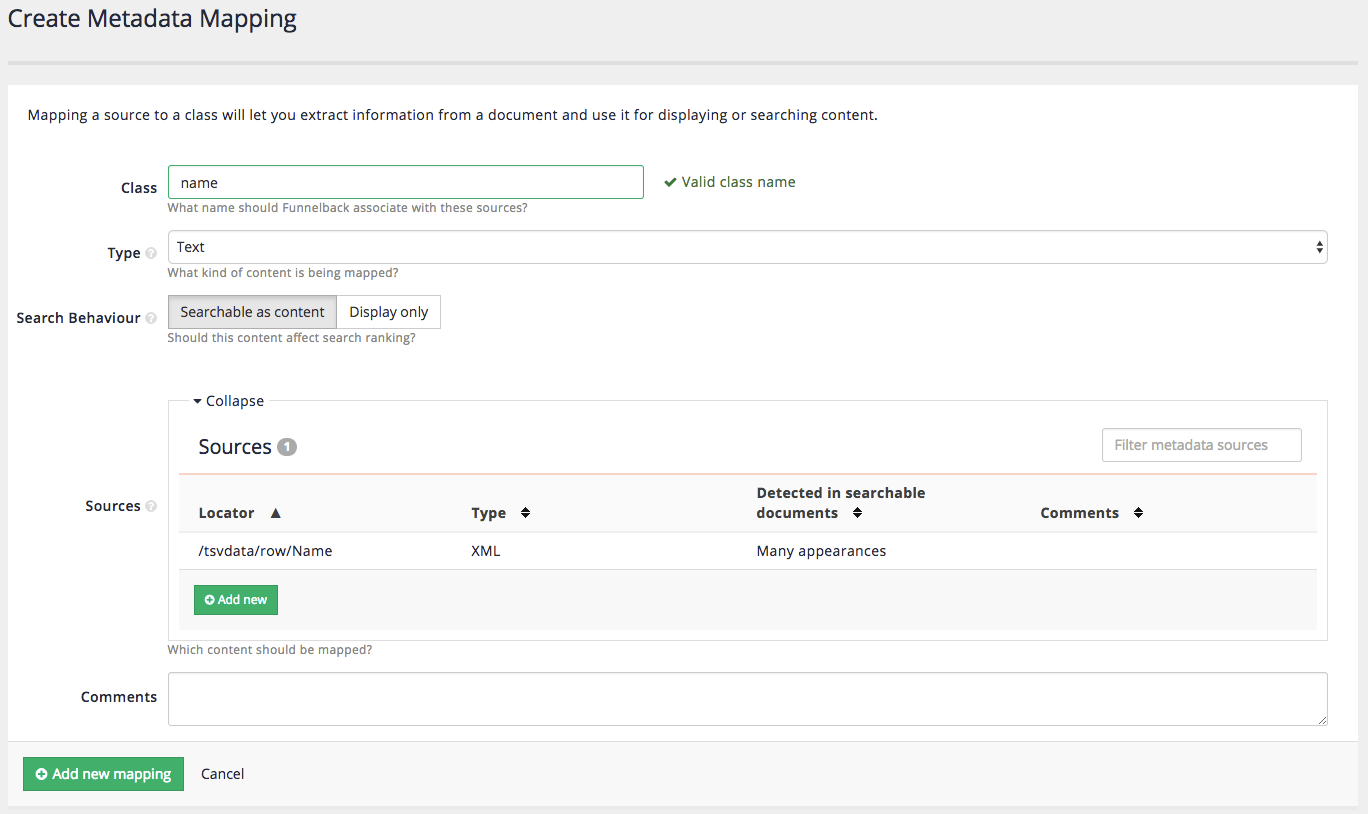1368x814 pixels.
Task: Expand the Type selector arrow
Action: pyautogui.click(x=1318, y=247)
